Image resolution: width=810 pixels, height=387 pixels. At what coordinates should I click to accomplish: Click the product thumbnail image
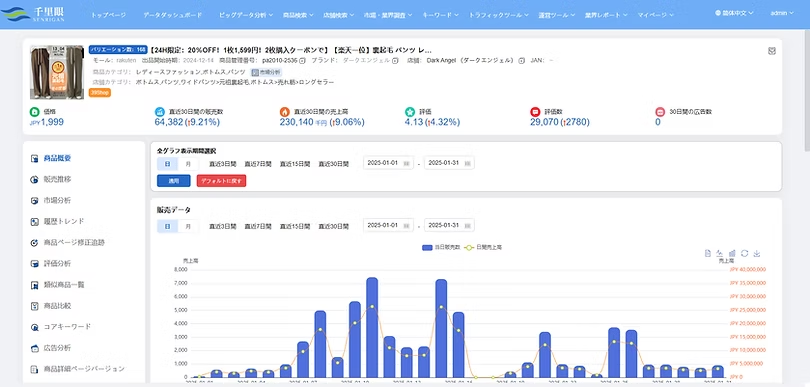pyautogui.click(x=57, y=72)
